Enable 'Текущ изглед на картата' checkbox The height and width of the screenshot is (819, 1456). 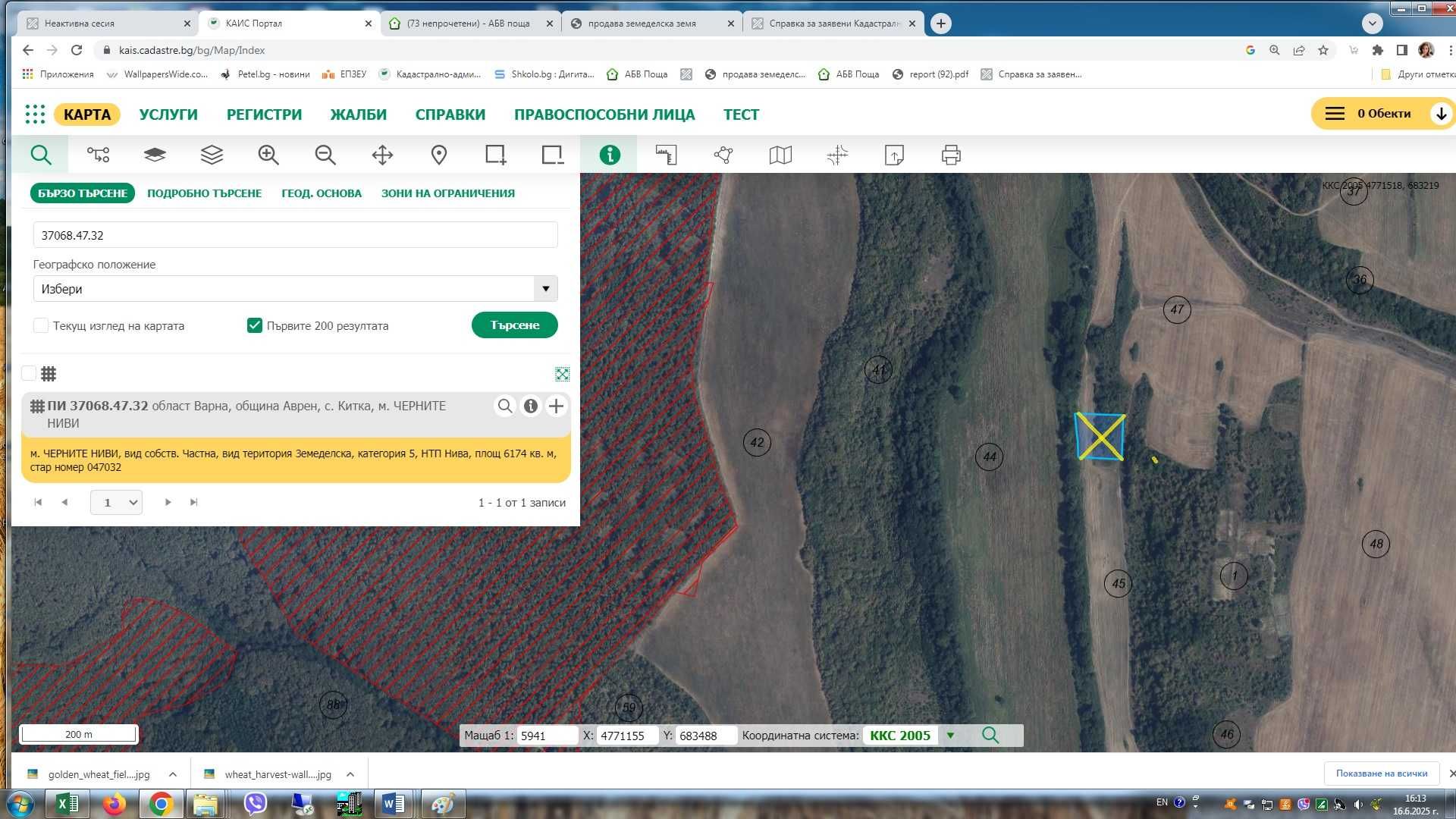(41, 326)
